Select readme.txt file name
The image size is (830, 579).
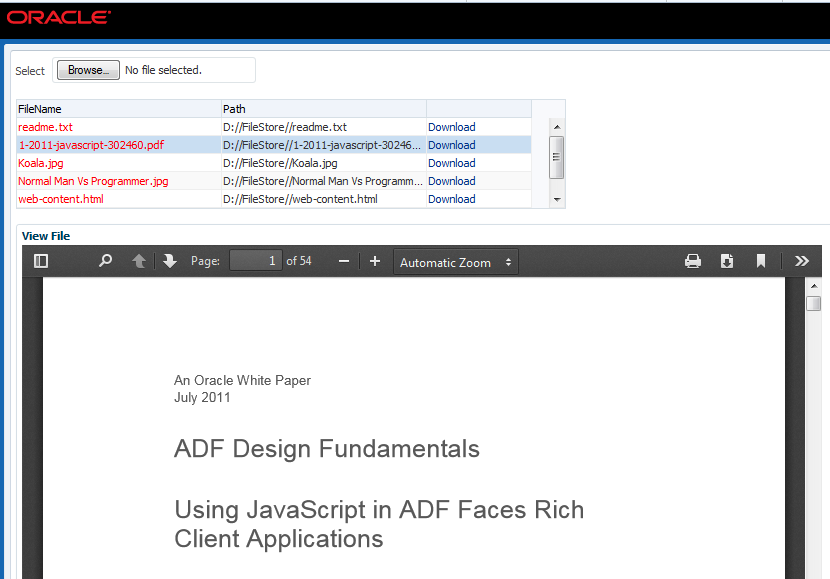(x=46, y=127)
